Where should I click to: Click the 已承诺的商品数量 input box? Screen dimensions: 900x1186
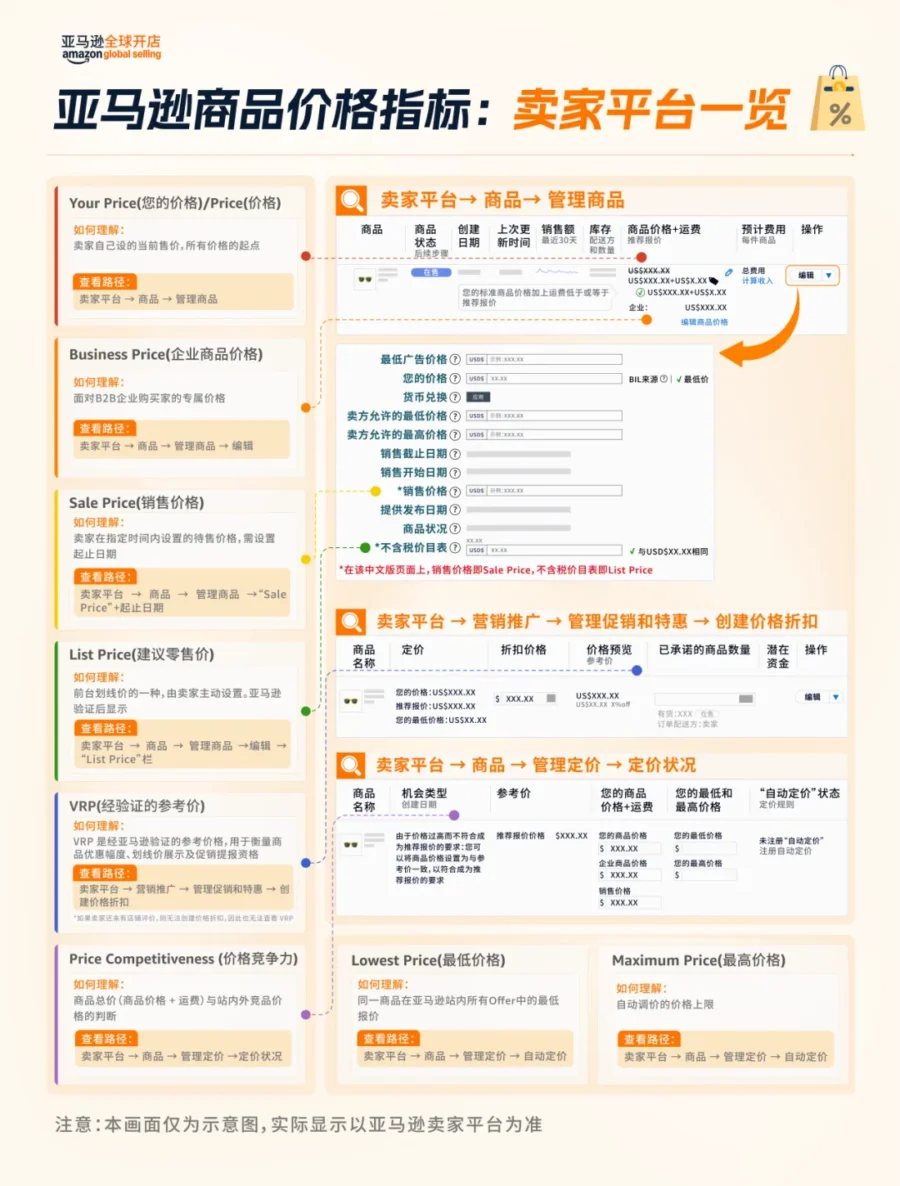tap(705, 699)
